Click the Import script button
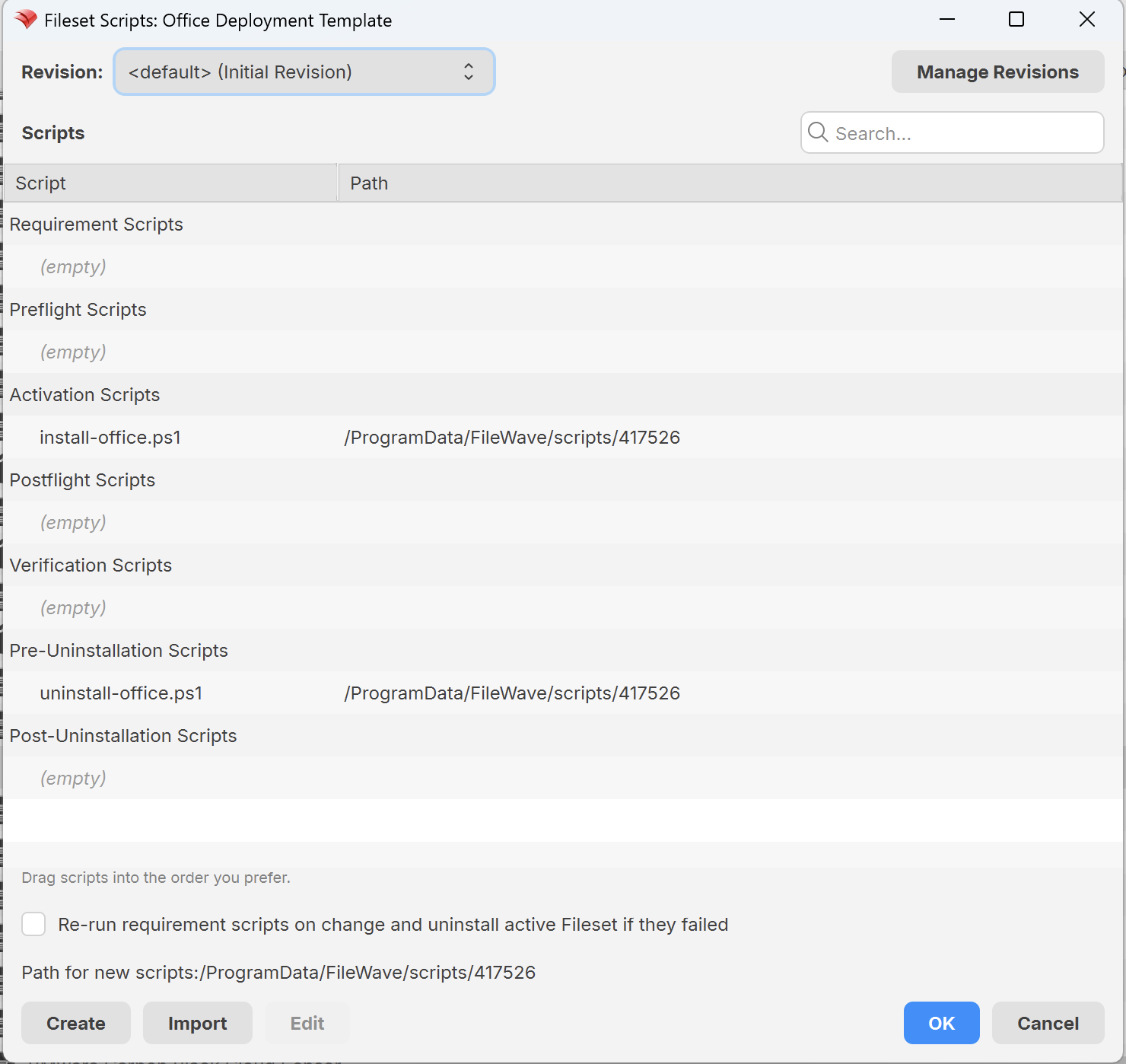The width and height of the screenshot is (1126, 1064). (198, 1023)
